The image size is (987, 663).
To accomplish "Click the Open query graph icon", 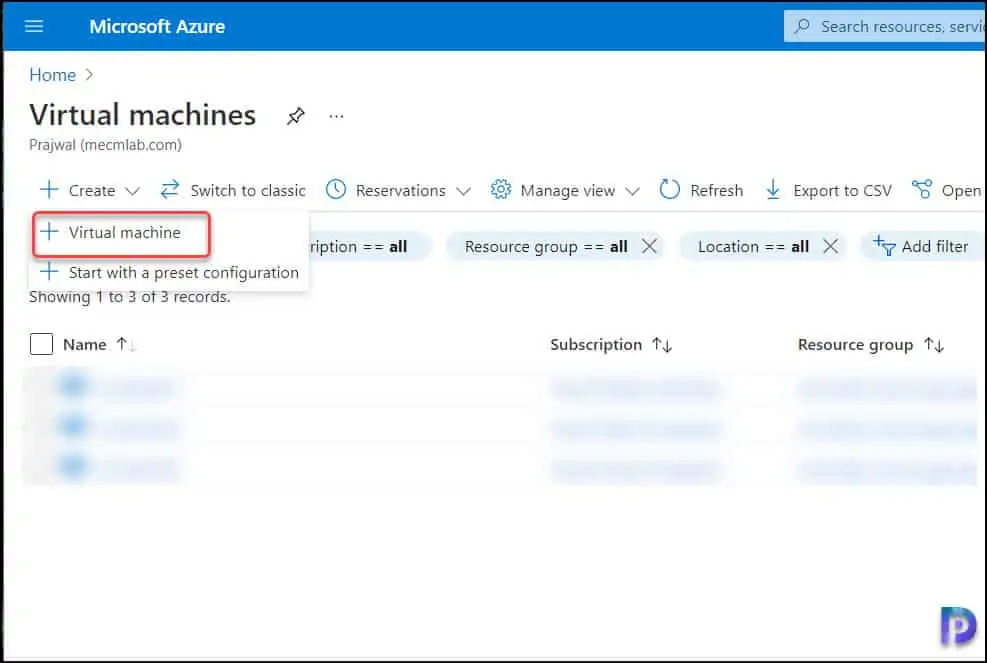I will tap(922, 189).
